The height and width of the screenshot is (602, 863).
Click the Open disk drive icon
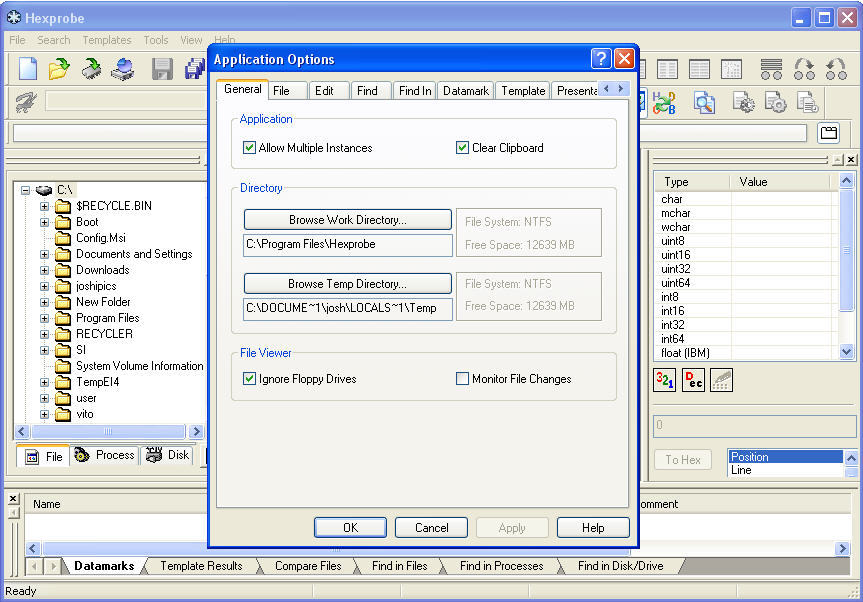pyautogui.click(x=123, y=69)
